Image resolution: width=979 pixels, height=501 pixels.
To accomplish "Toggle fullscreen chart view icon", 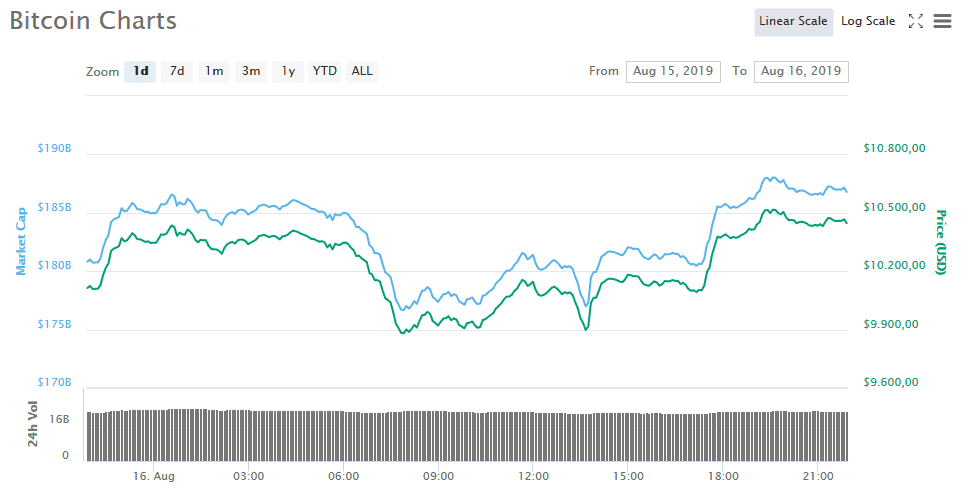I will [x=915, y=21].
